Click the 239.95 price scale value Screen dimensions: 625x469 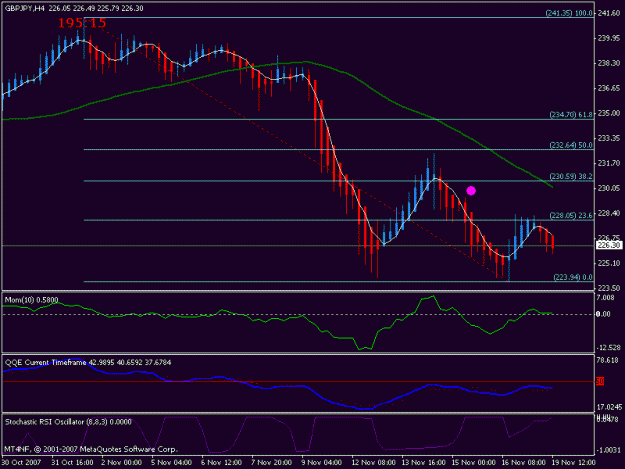pyautogui.click(x=609, y=38)
